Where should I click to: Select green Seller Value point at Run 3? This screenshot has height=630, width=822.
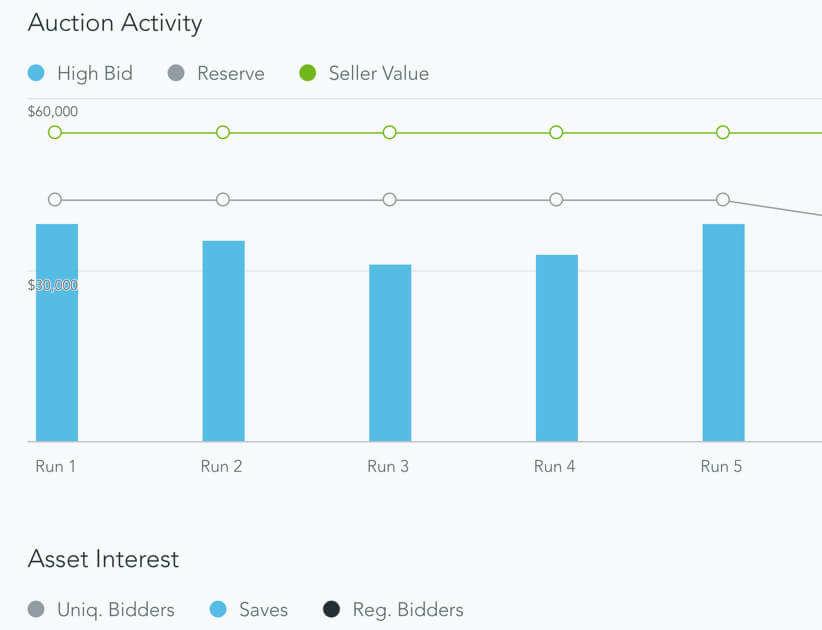click(390, 132)
